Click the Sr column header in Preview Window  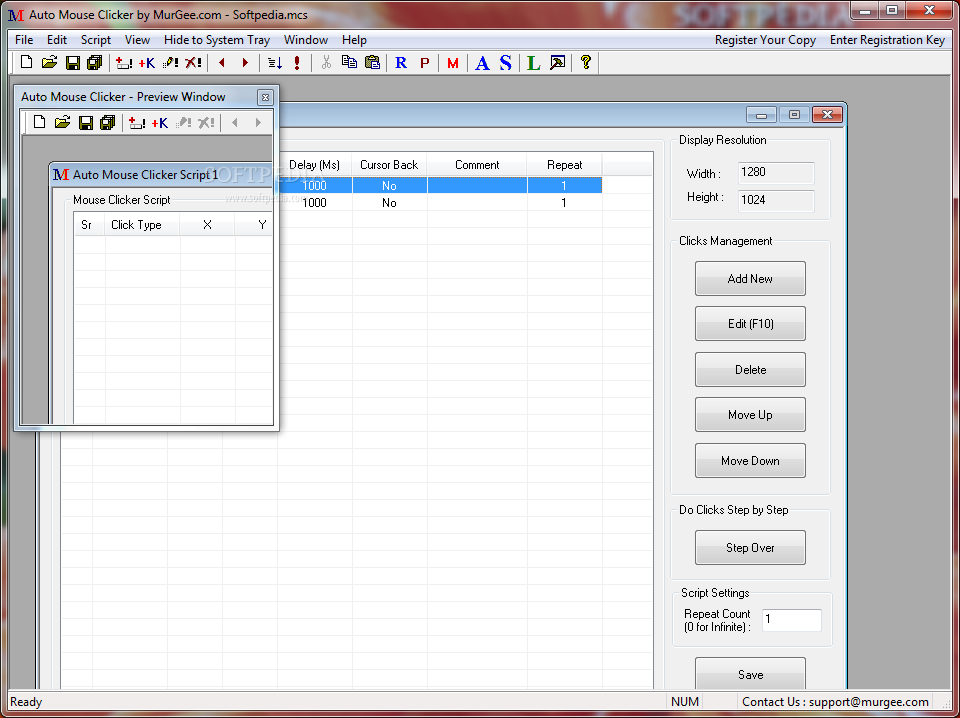click(89, 225)
